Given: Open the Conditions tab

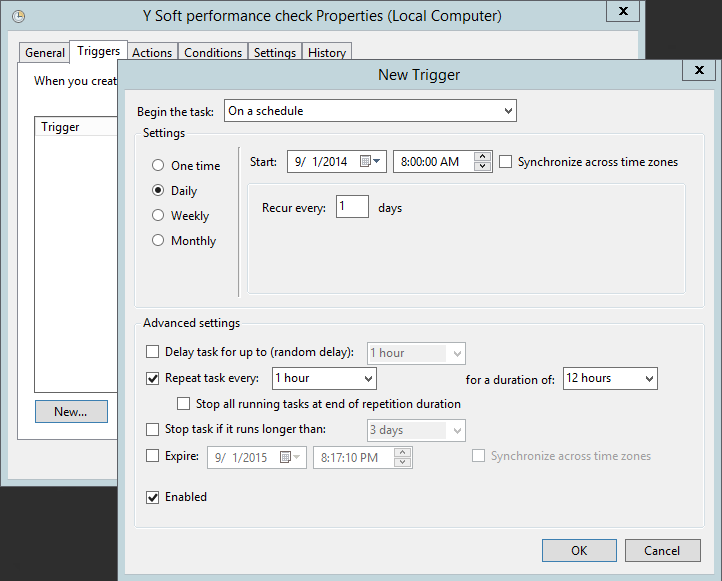Looking at the screenshot, I should [213, 53].
